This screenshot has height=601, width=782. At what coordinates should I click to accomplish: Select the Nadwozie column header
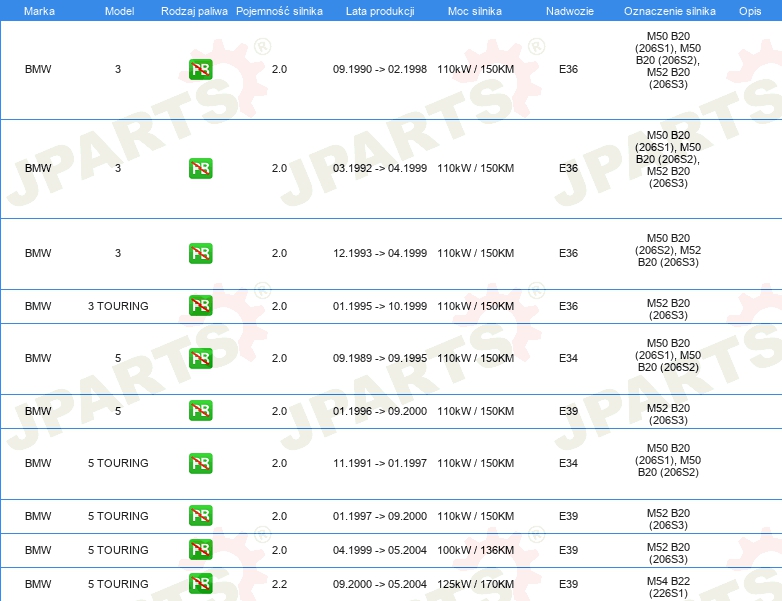(x=568, y=10)
